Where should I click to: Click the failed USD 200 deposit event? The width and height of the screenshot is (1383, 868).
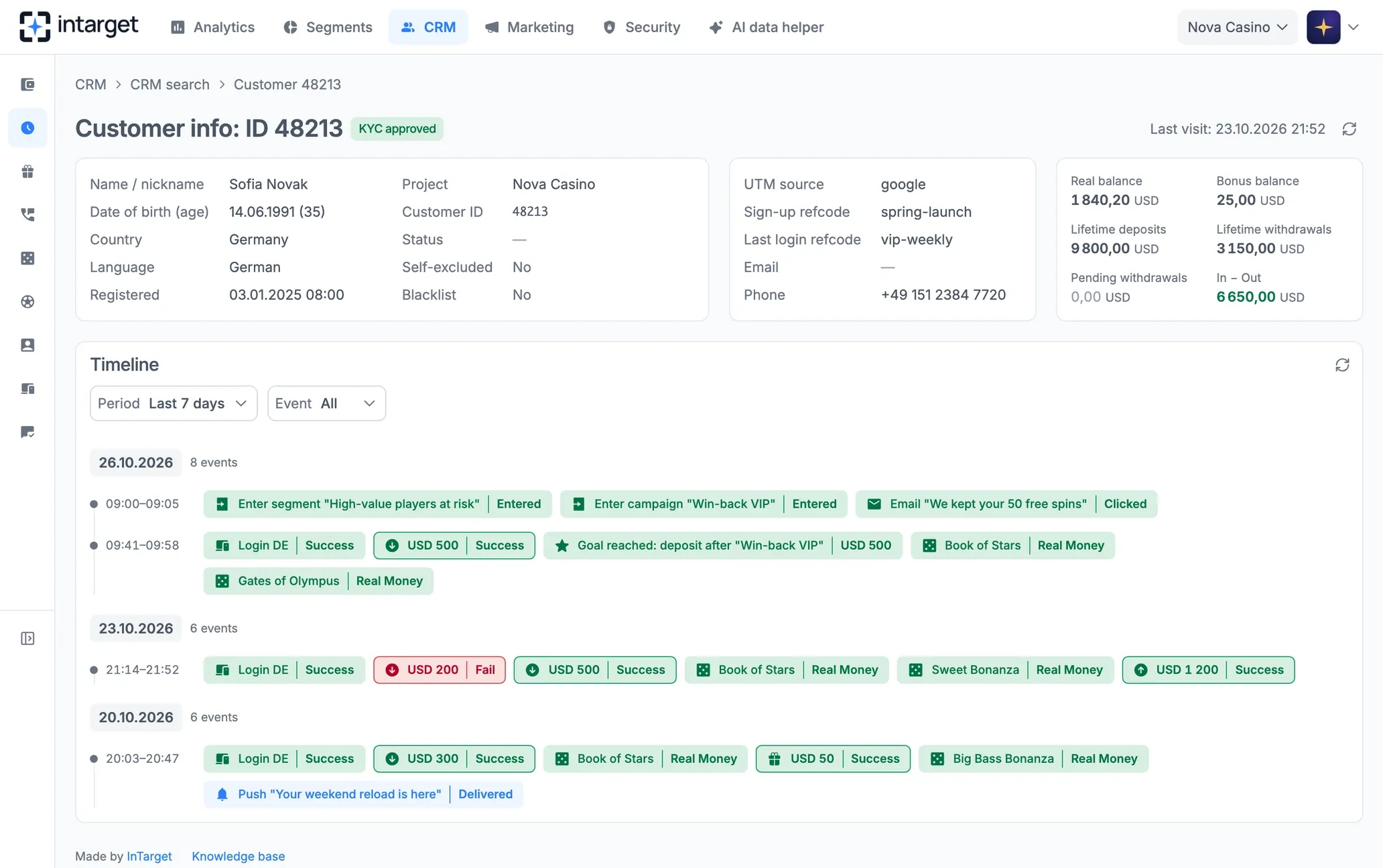tap(440, 670)
